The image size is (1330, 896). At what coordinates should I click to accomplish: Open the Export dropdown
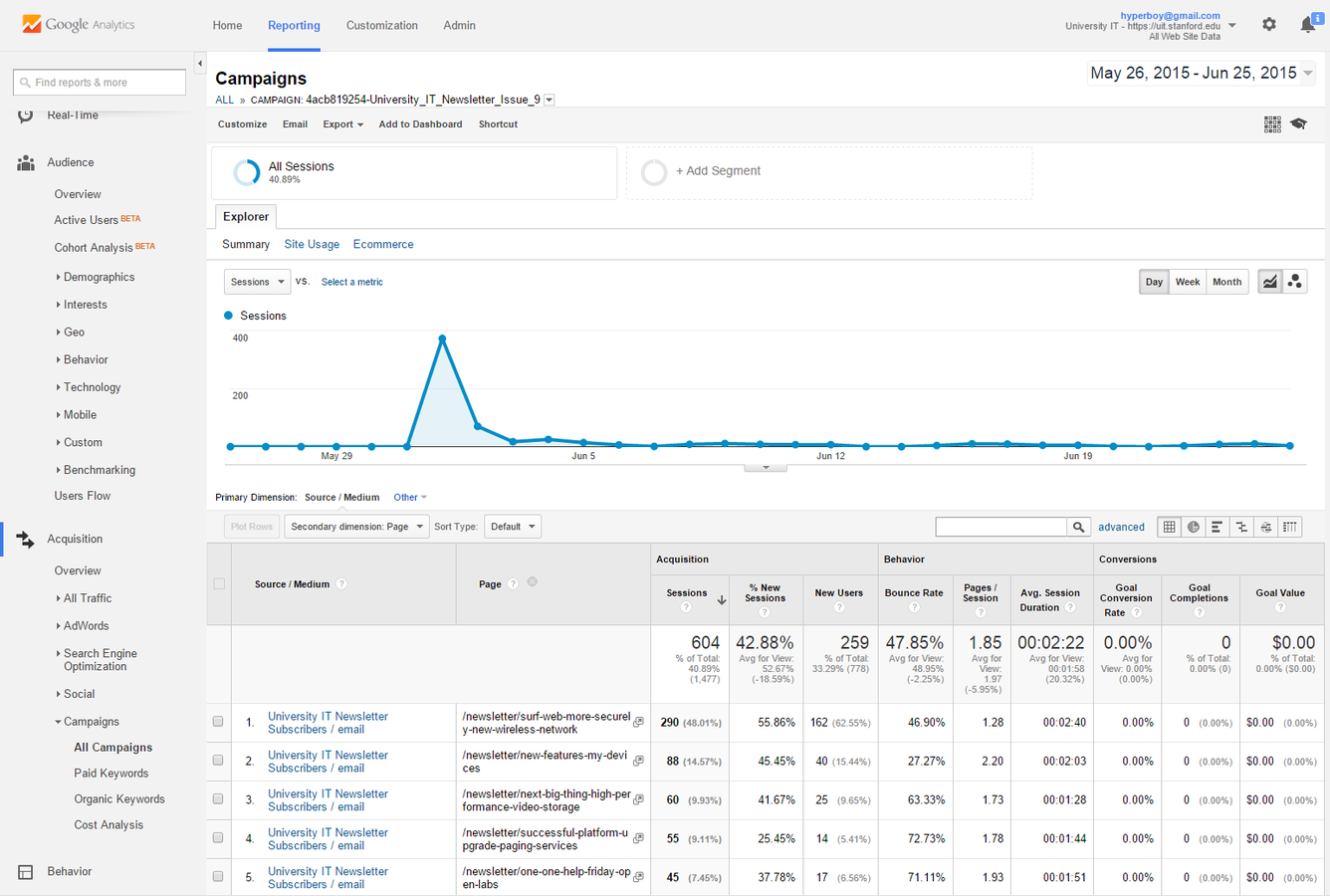342,124
